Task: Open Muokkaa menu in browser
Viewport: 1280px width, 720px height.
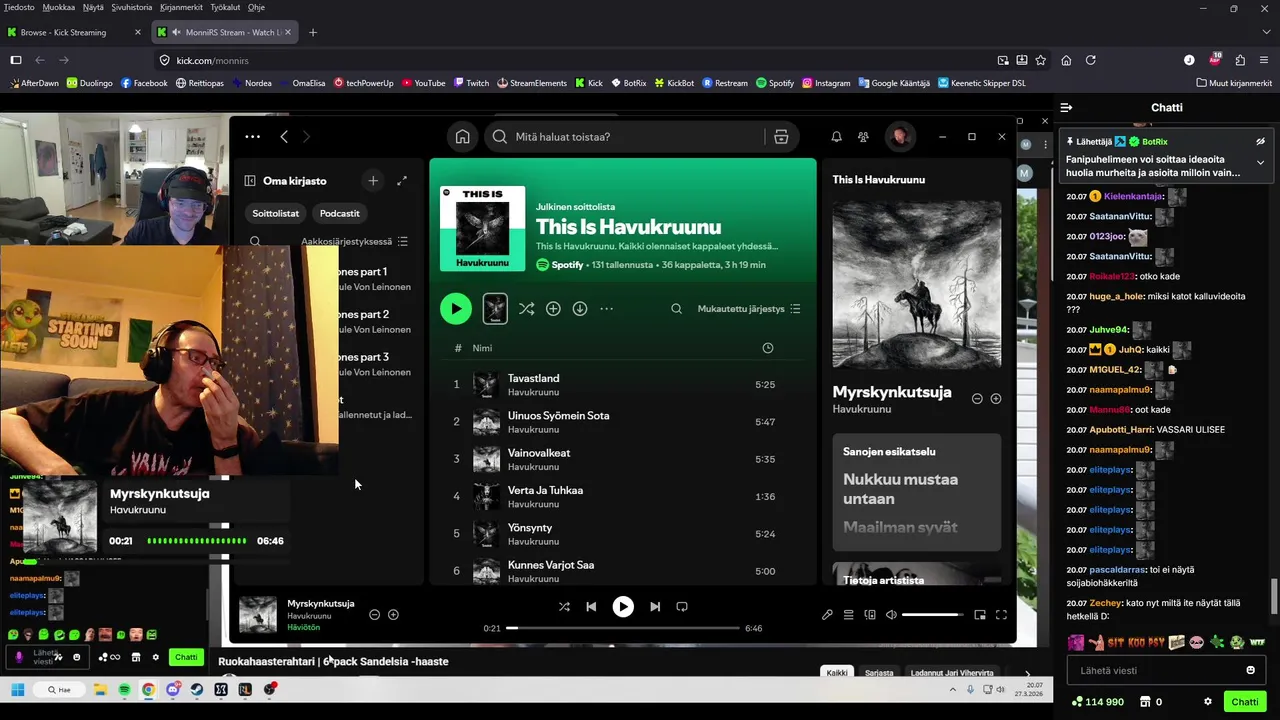Action: point(59,7)
